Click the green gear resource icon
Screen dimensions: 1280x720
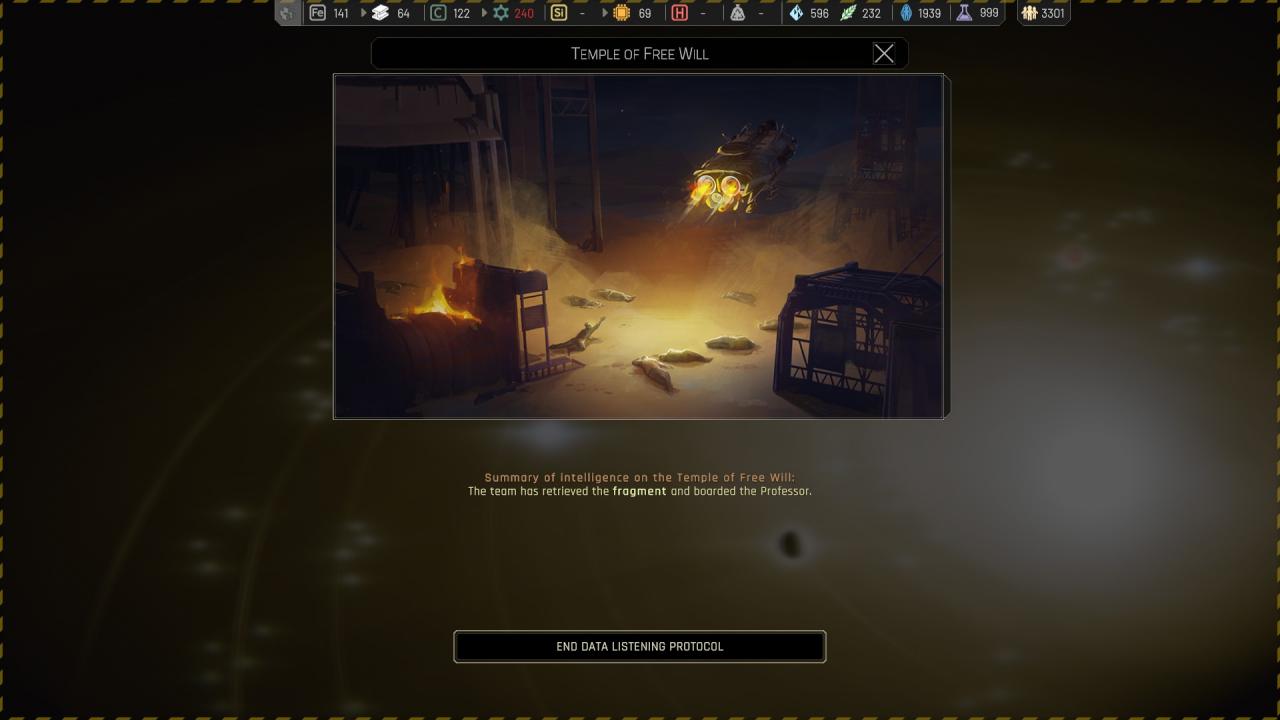[501, 13]
